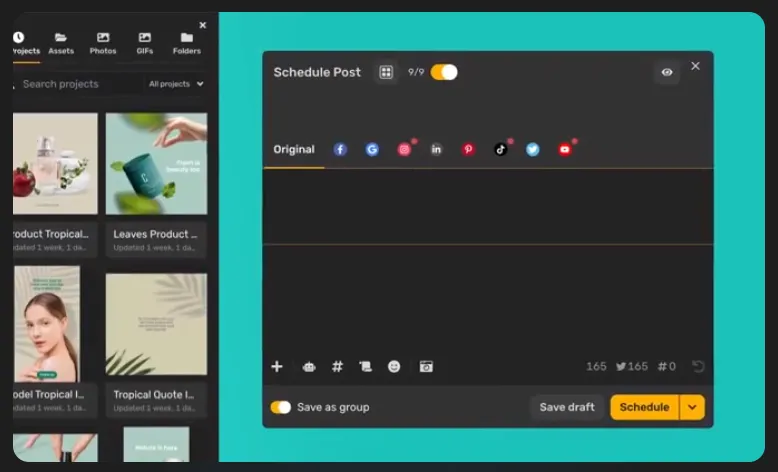Screen dimensions: 778x472
Task: Switch to the TikTok tab icon
Action: [500, 149]
